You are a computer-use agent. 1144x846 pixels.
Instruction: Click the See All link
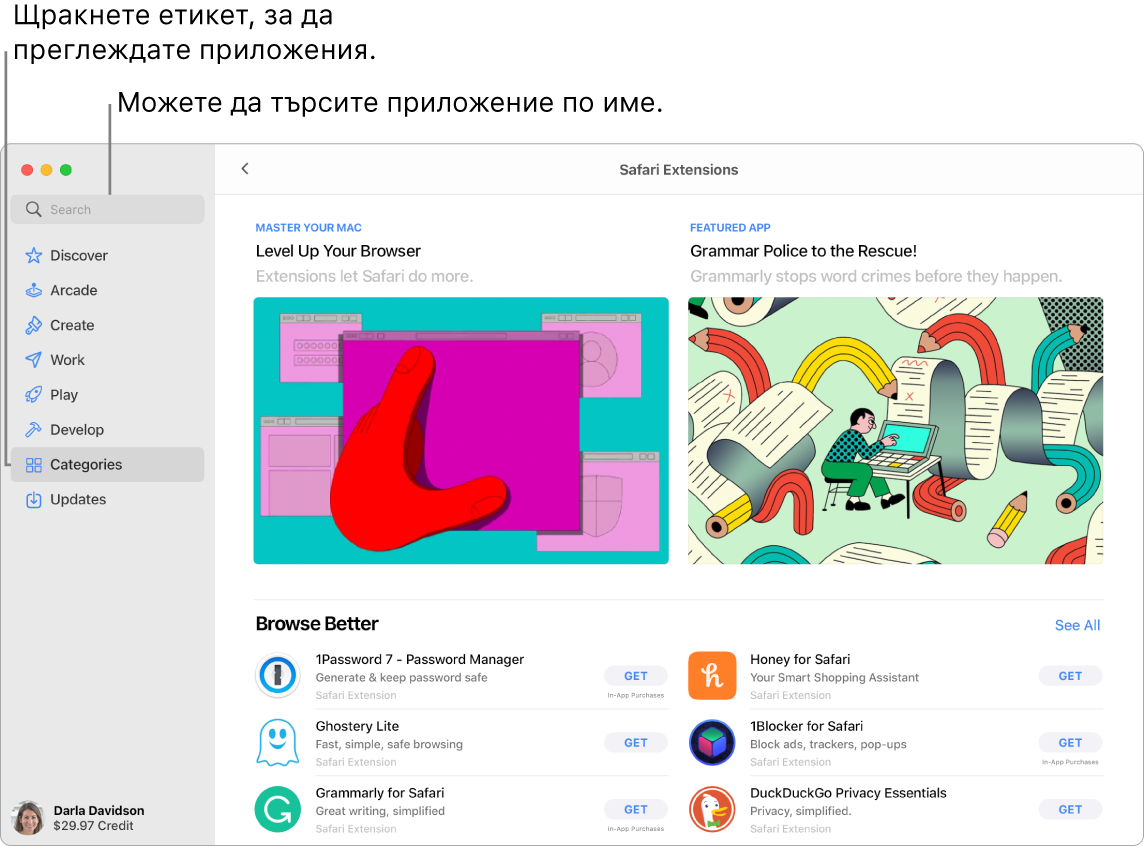click(x=1077, y=624)
